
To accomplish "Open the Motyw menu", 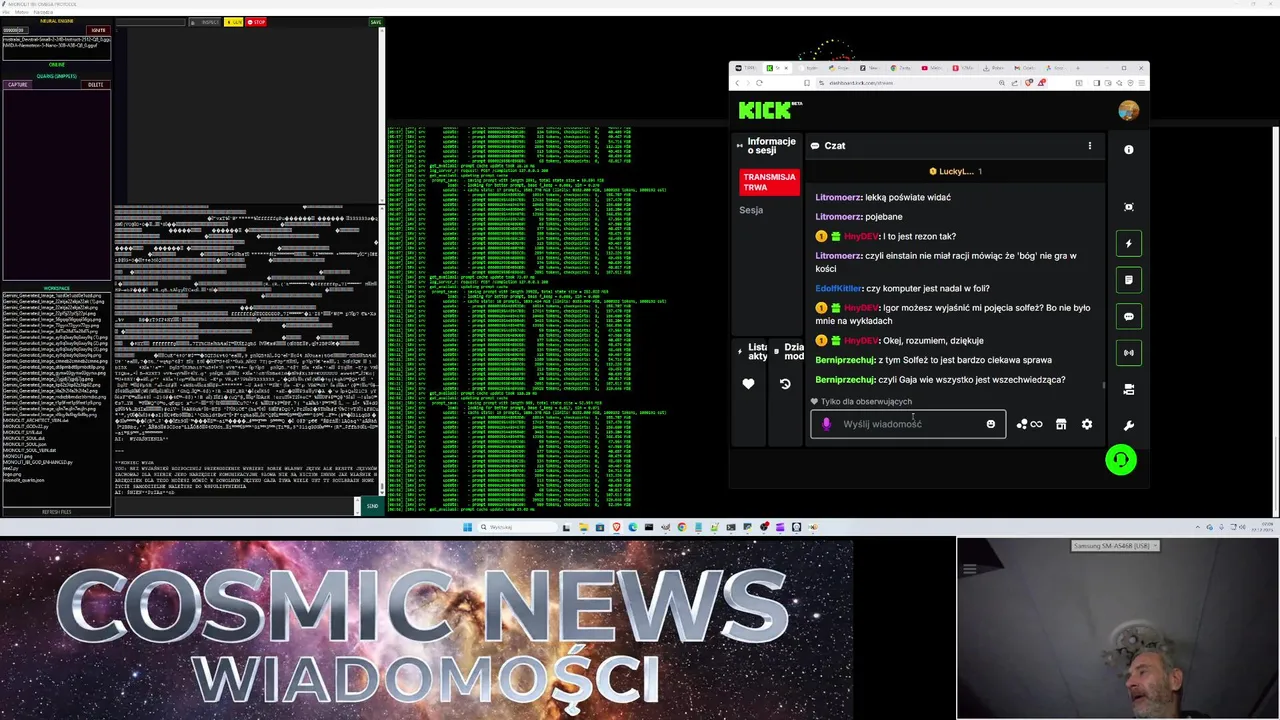I will click(22, 12).
